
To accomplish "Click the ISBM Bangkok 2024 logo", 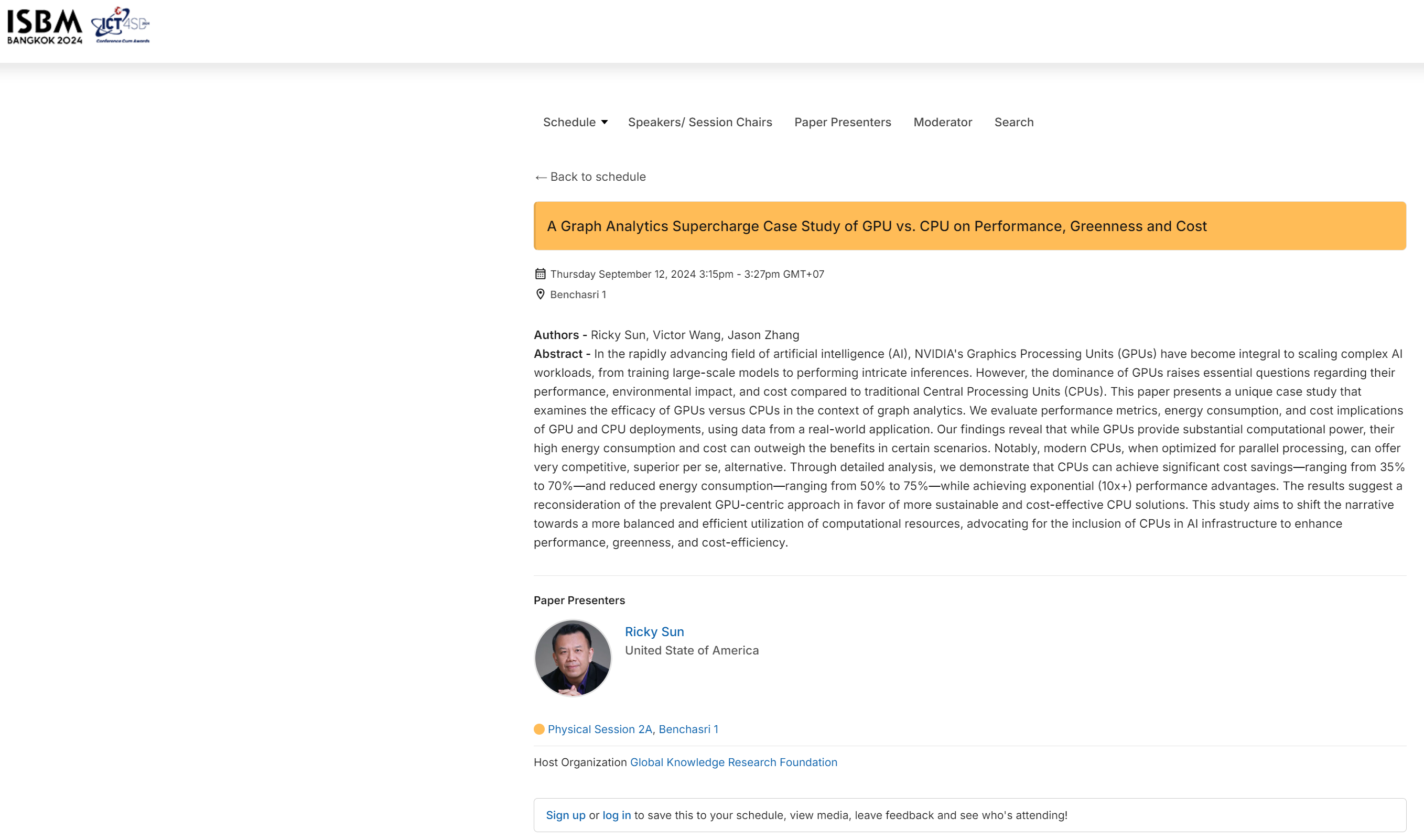I will coord(44,27).
